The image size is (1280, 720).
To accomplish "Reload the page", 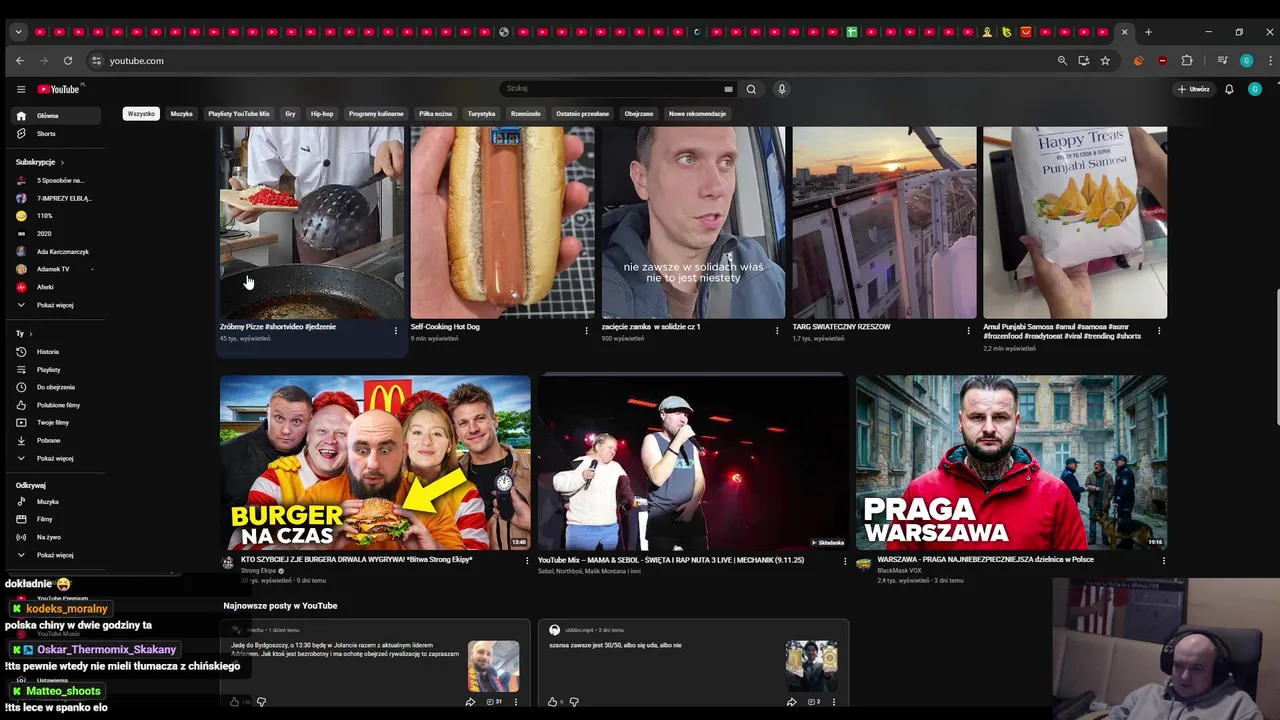I will click(x=68, y=61).
